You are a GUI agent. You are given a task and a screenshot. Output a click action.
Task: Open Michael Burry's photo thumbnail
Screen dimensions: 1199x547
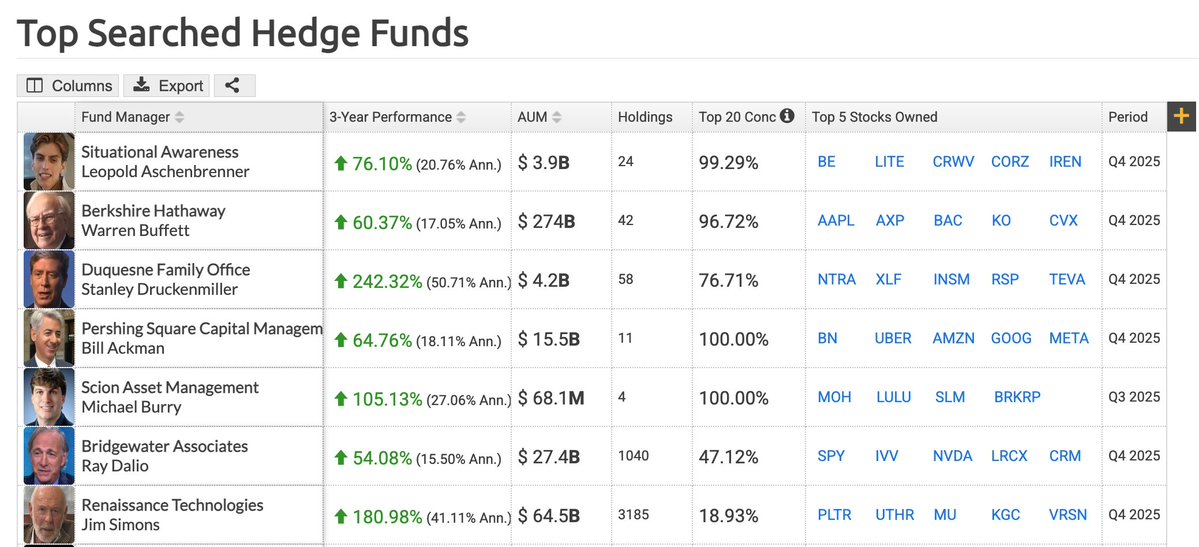49,397
